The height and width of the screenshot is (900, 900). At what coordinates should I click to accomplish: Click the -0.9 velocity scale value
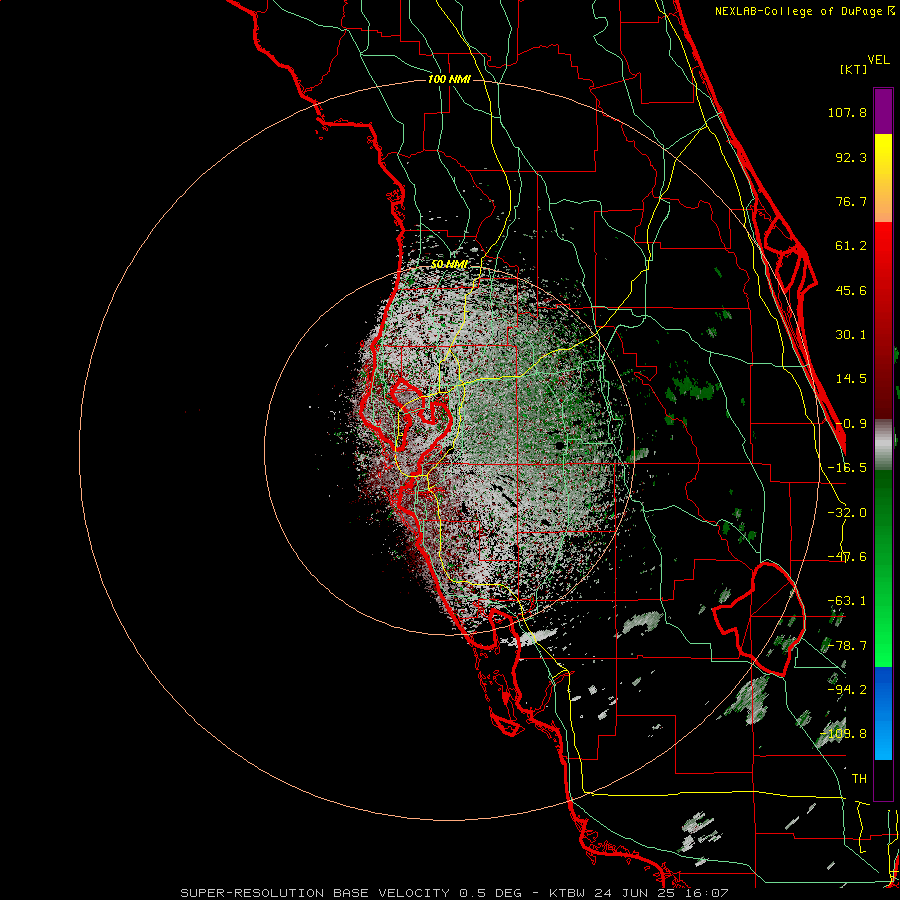pos(851,424)
